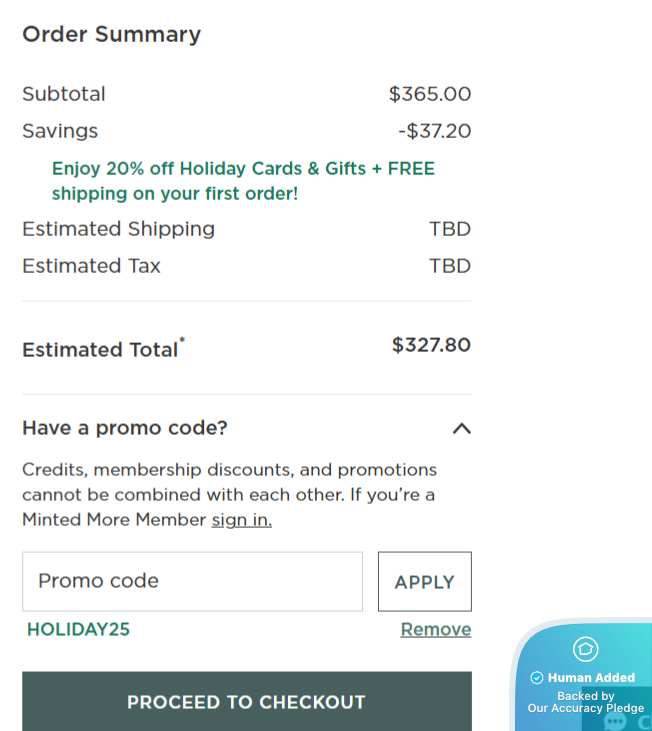The width and height of the screenshot is (652, 731).
Task: Open the chat bubble icon
Action: [x=616, y=721]
